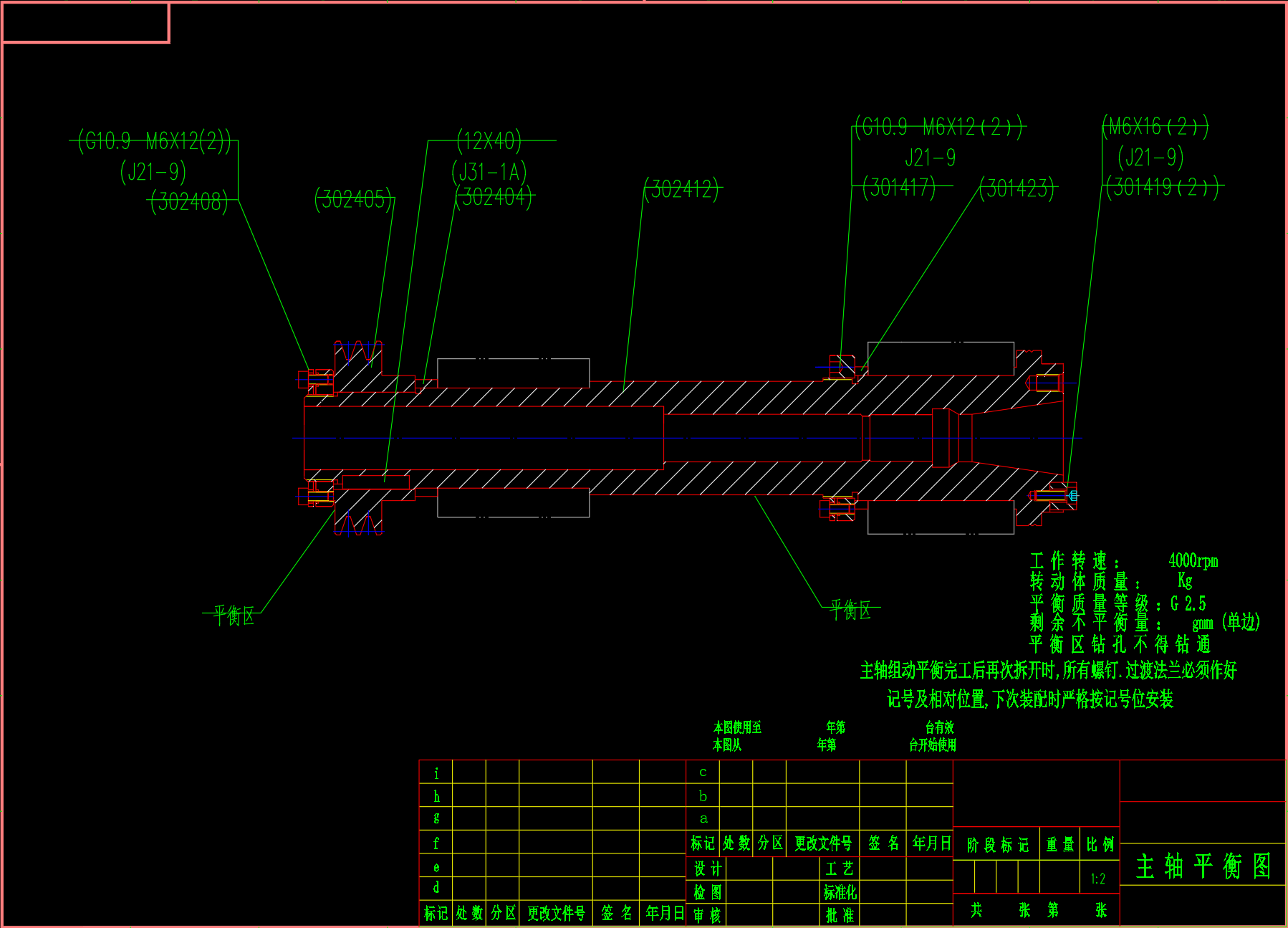The image size is (1288, 928).
Task: Click the right 平衡区 balance zone label
Action: (x=850, y=610)
